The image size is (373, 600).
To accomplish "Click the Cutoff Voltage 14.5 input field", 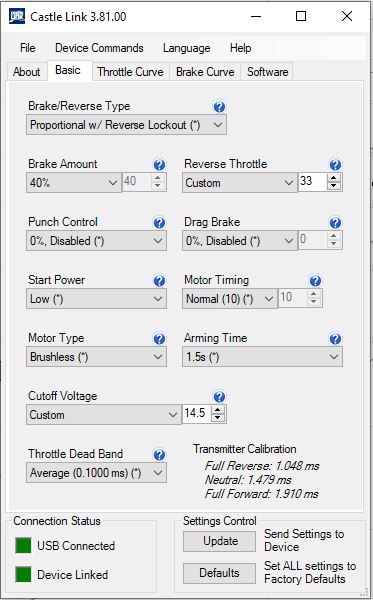I will pos(197,413).
